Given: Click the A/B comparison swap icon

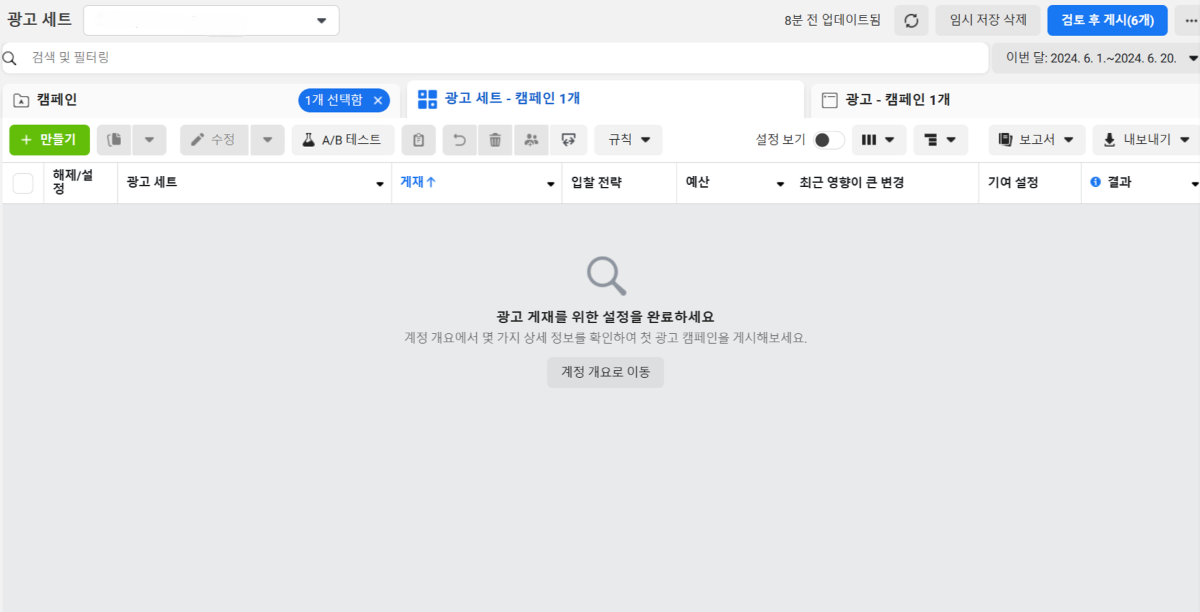Looking at the screenshot, I should click(568, 139).
